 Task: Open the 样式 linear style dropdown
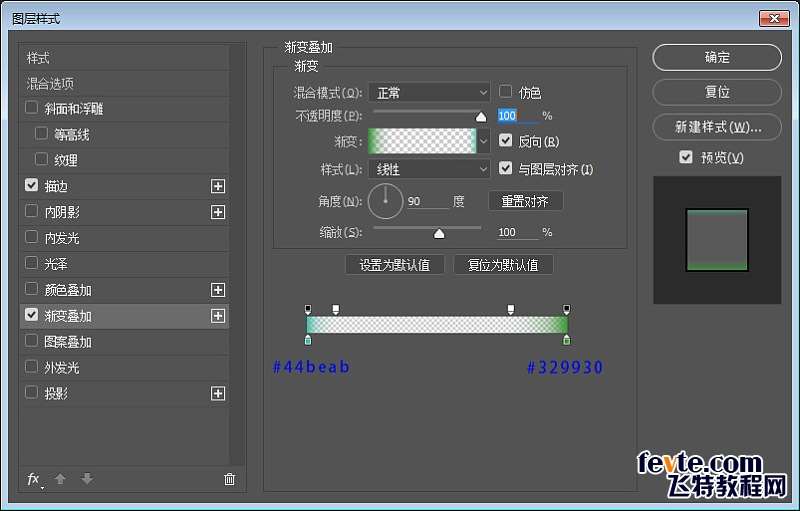pyautogui.click(x=429, y=169)
